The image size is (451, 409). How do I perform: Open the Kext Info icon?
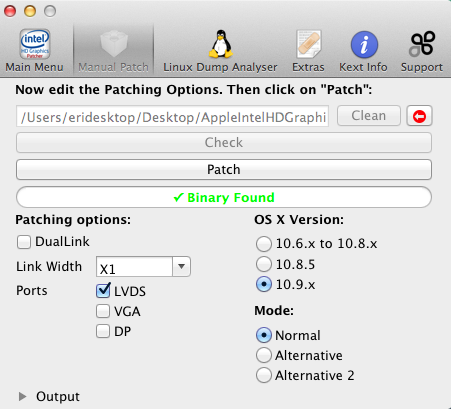[x=364, y=44]
